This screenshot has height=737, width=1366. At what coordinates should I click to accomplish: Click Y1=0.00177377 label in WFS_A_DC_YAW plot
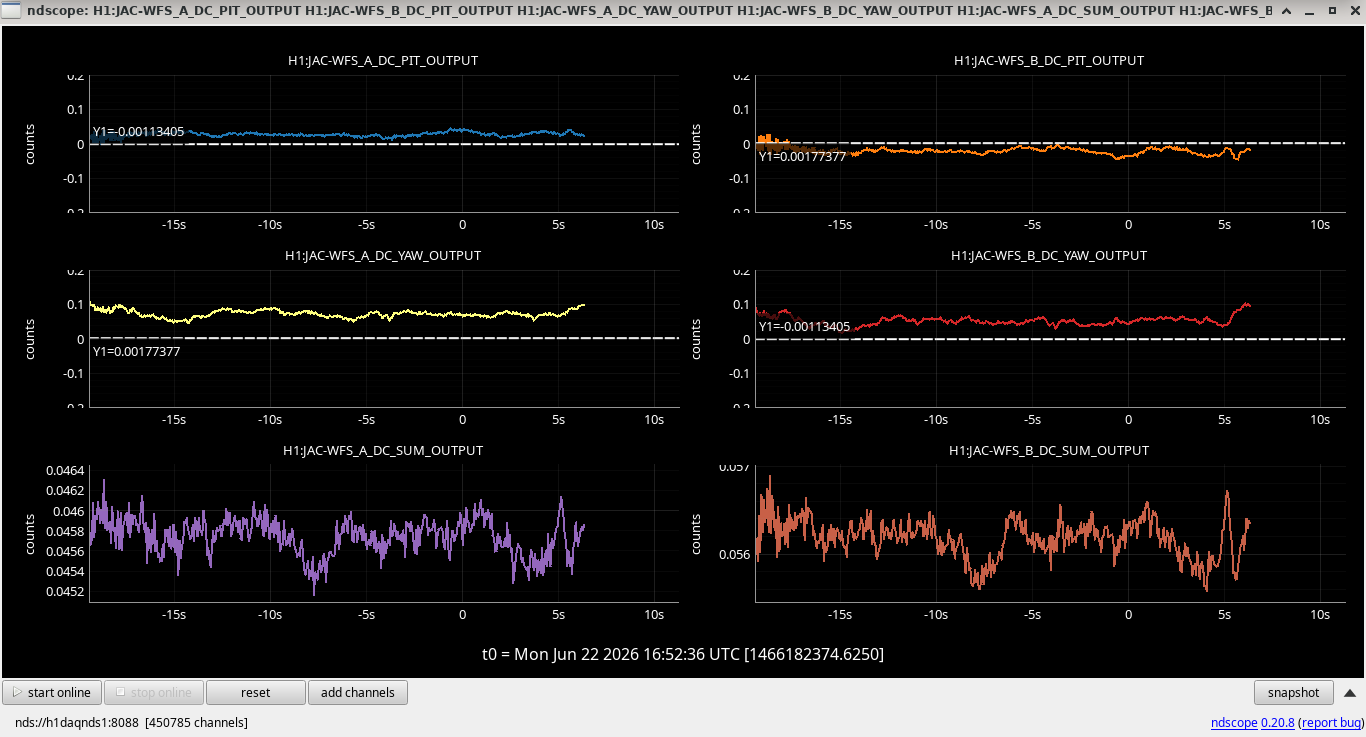click(136, 351)
